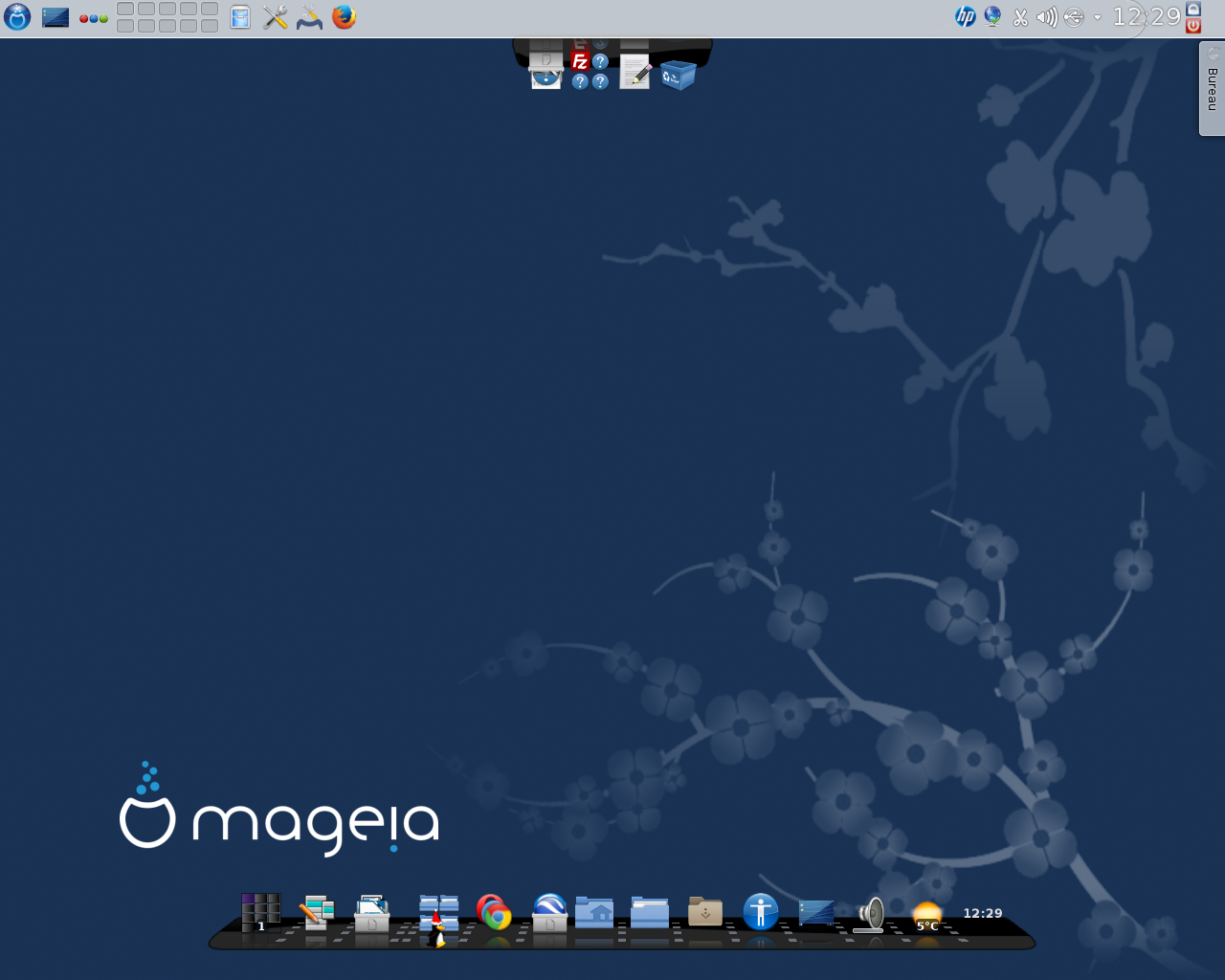The height and width of the screenshot is (980, 1225).
Task: Switch to the last top-row pager desktop
Action: [x=210, y=10]
